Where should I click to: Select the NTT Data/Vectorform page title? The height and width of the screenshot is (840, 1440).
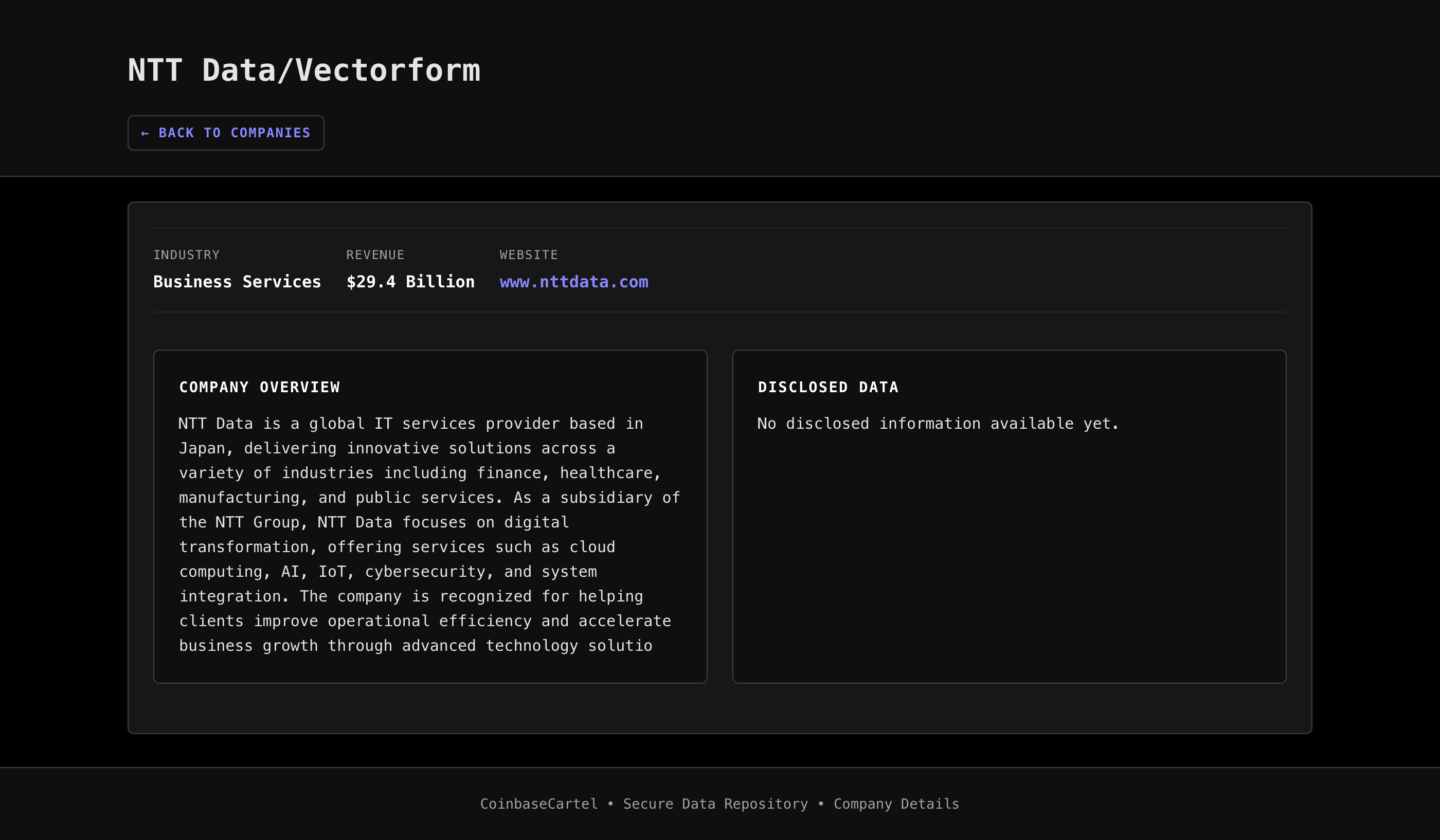click(304, 70)
